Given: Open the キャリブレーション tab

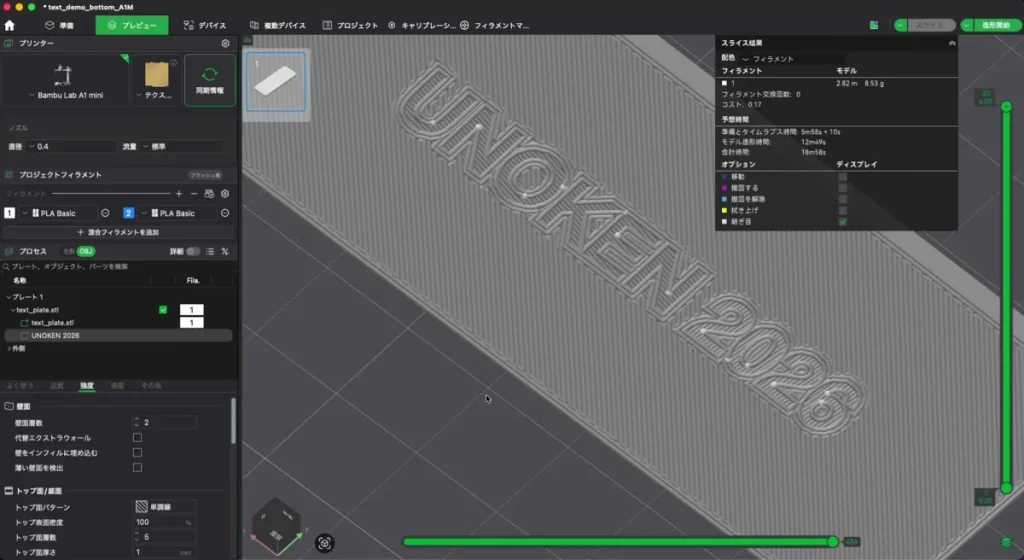Looking at the screenshot, I should click(422, 25).
